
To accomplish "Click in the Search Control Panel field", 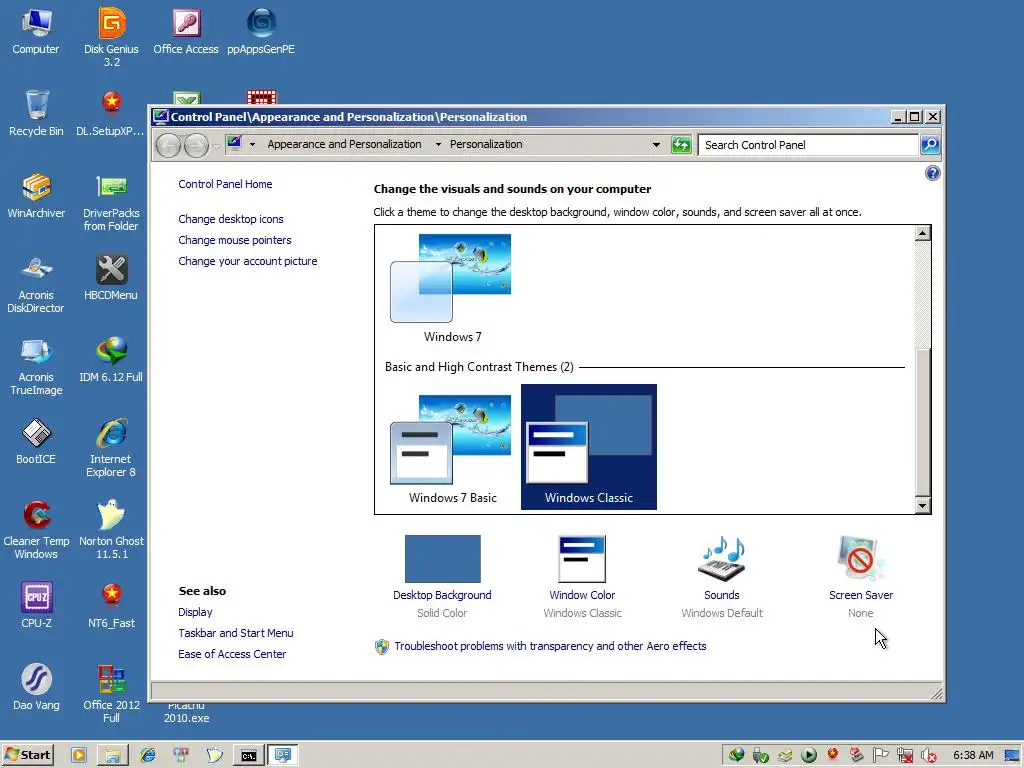I will (808, 145).
